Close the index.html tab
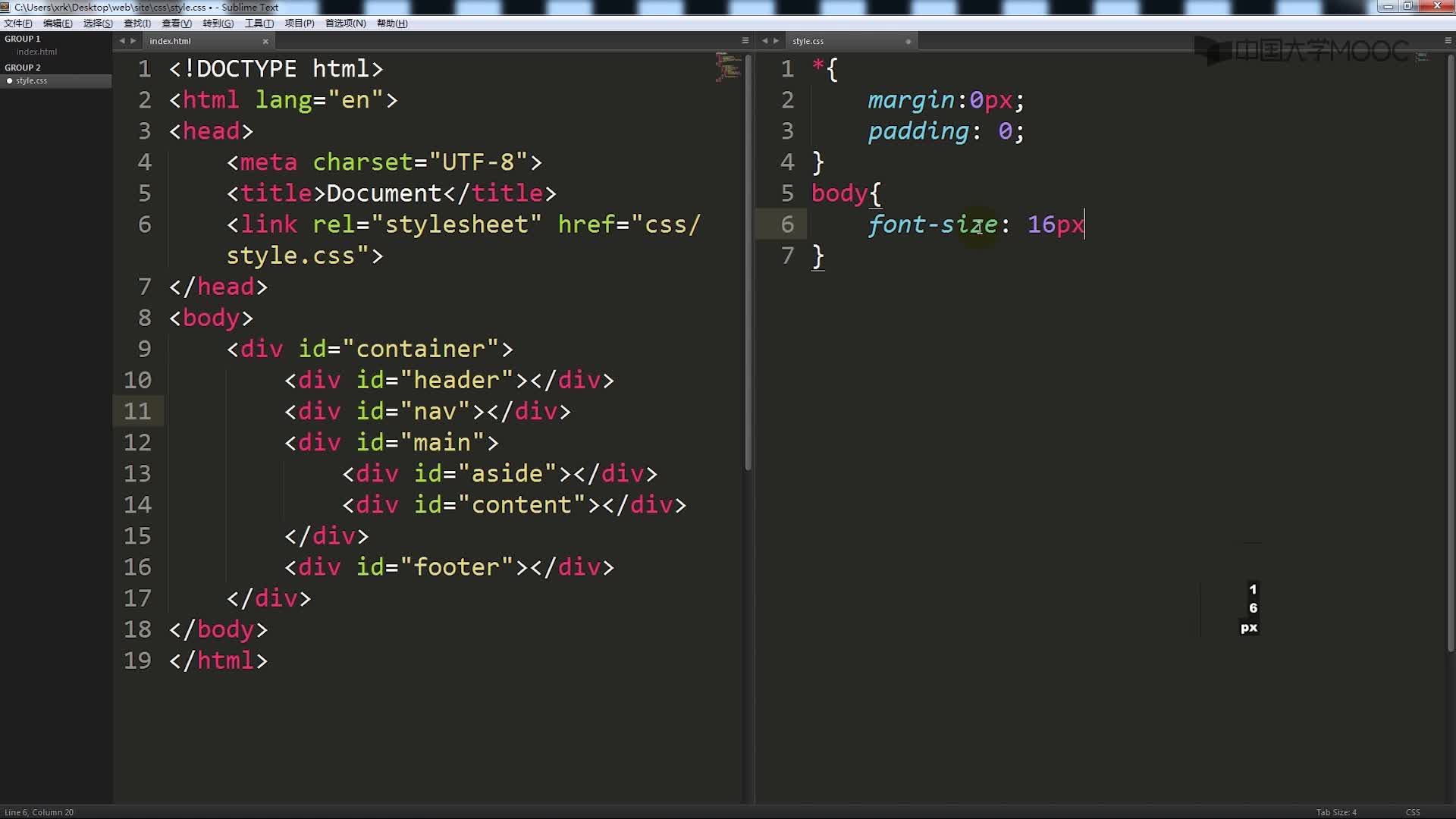 [x=265, y=42]
